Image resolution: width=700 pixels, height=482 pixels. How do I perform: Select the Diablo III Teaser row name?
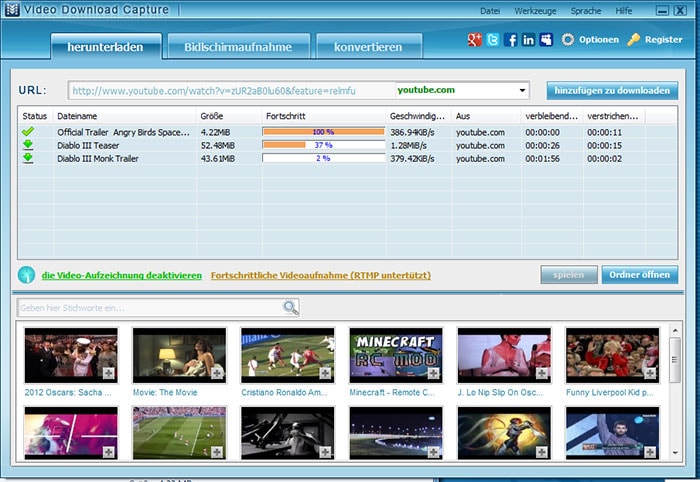click(88, 145)
